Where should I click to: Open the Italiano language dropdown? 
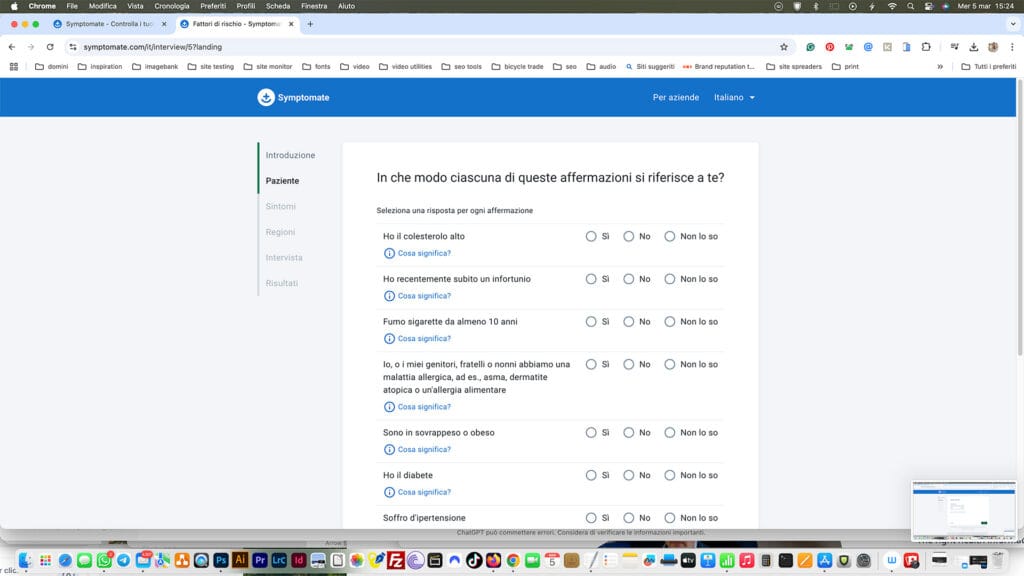pos(734,98)
